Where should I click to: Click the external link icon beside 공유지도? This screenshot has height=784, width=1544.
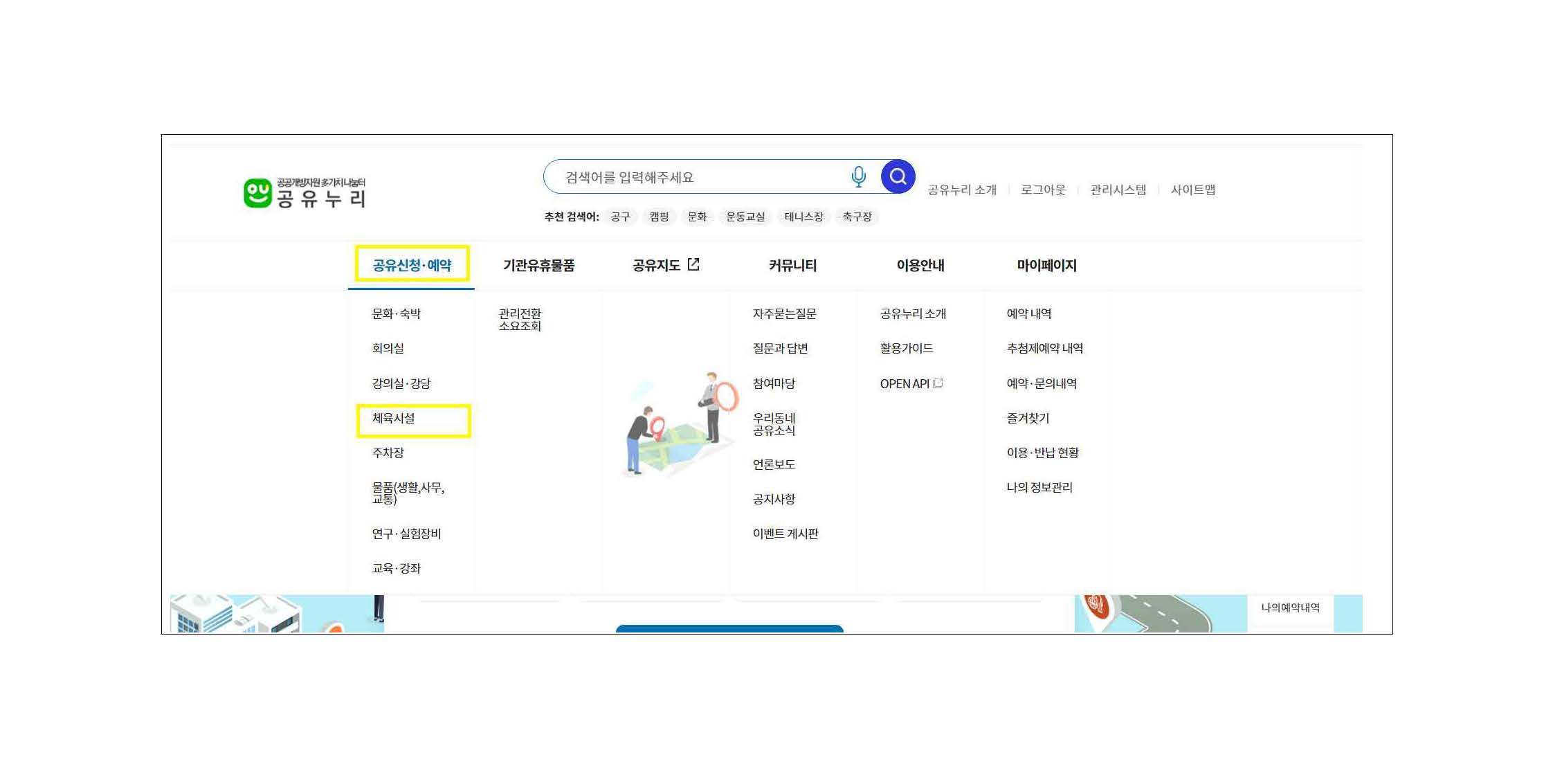(x=693, y=264)
